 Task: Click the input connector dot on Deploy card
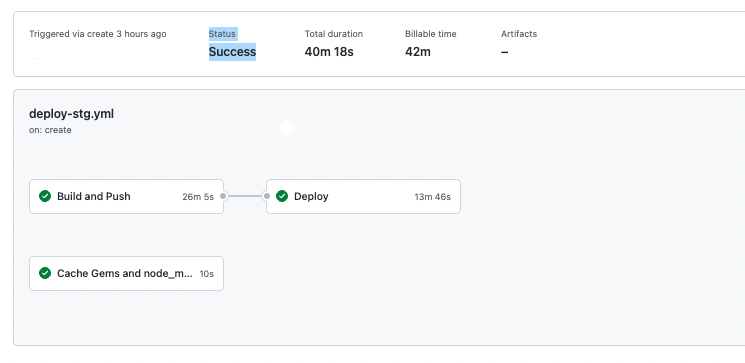click(267, 196)
